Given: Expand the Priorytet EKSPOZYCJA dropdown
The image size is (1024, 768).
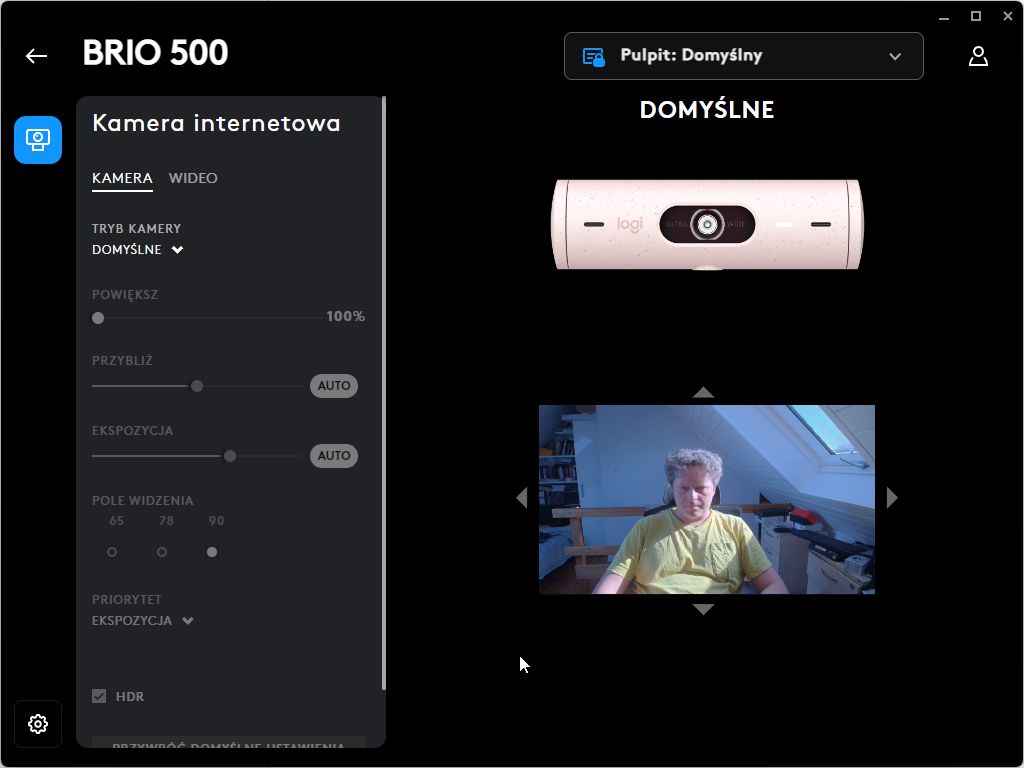Looking at the screenshot, I should 143,620.
